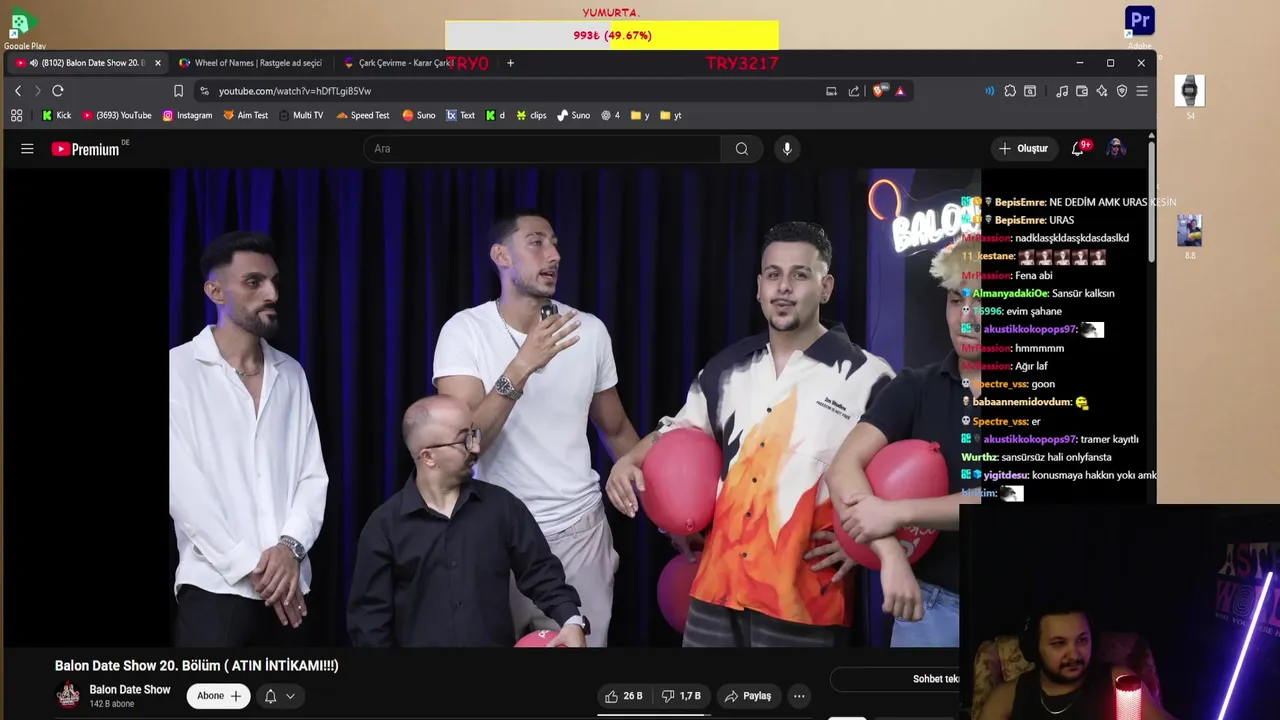Toggle the YouTube guide hamburger menu
The image size is (1280, 720).
click(27, 149)
